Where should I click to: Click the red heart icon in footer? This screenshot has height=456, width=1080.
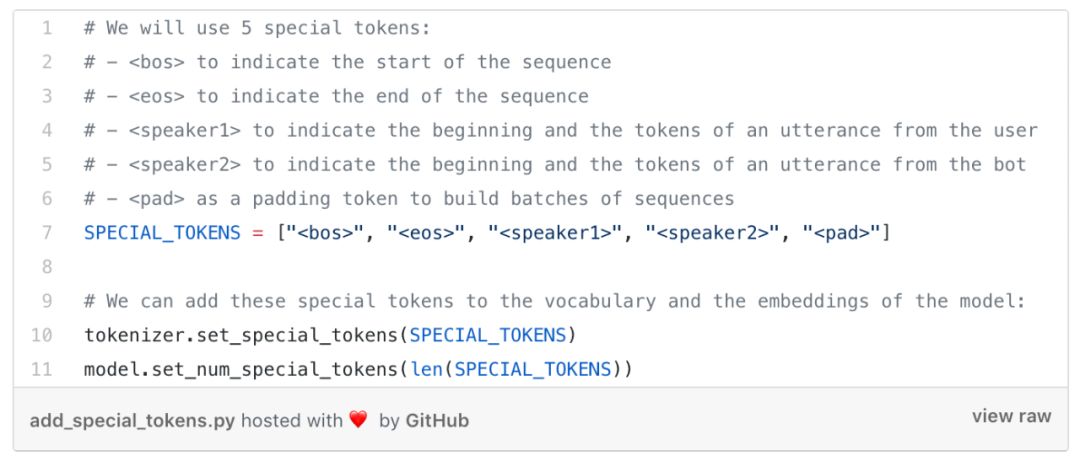[359, 421]
